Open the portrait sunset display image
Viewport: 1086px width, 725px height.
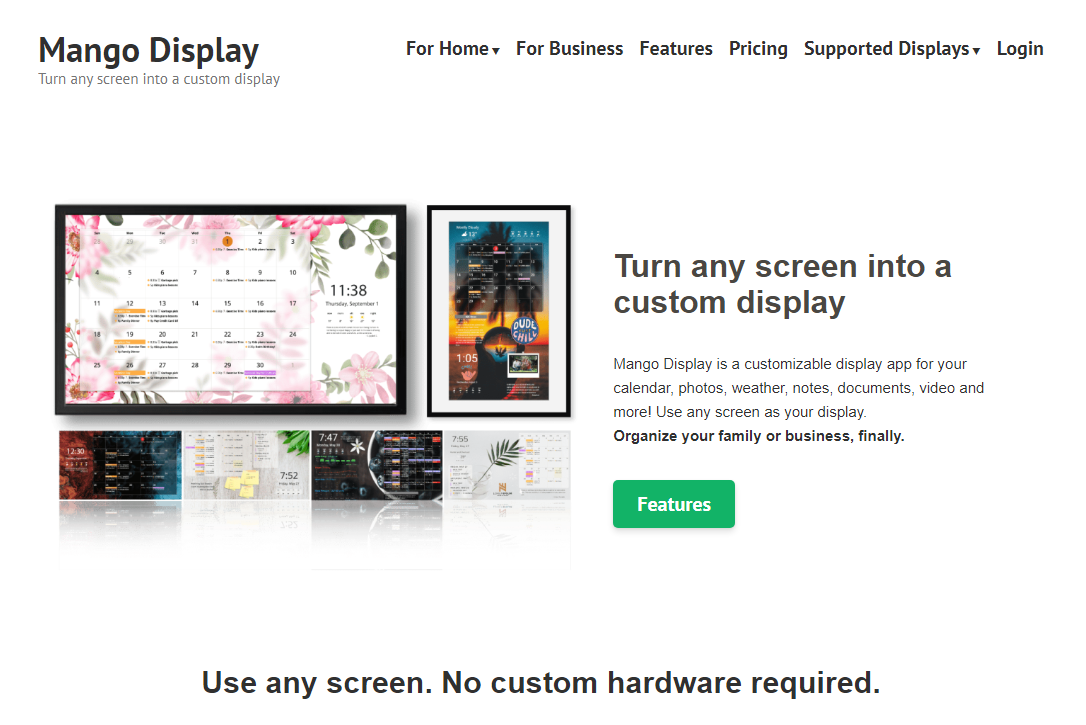tap(499, 311)
